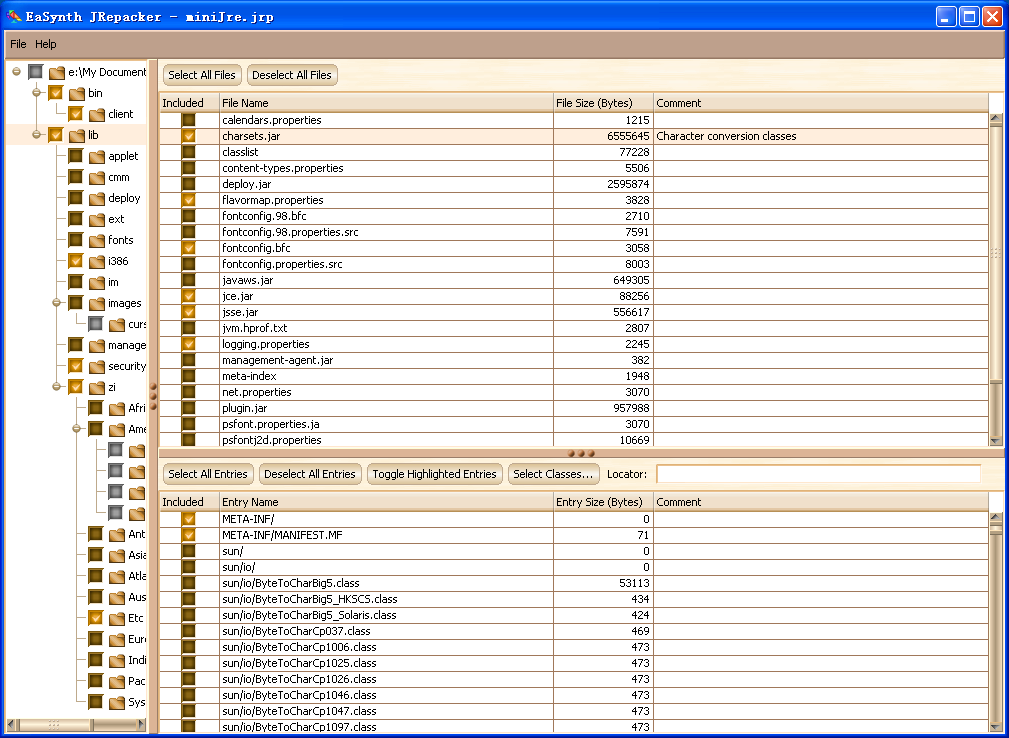Screen dimensions: 1009x738
Task: Click the client folder icon
Action: [x=97, y=115]
